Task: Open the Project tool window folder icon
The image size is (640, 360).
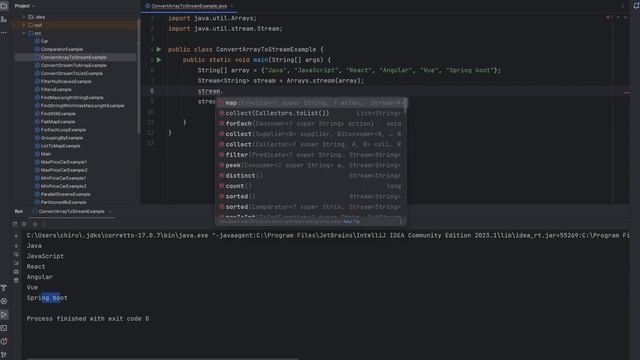Action: [4, 6]
